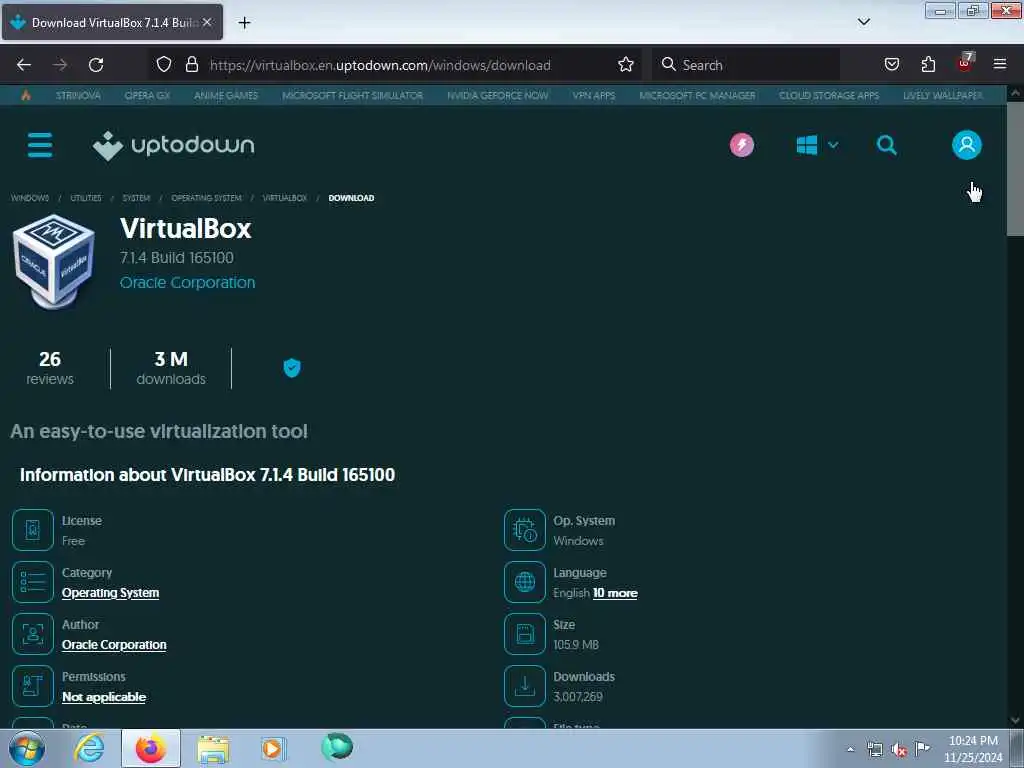Open VPN APPS in the top bar
The image size is (1024, 768).
click(594, 95)
